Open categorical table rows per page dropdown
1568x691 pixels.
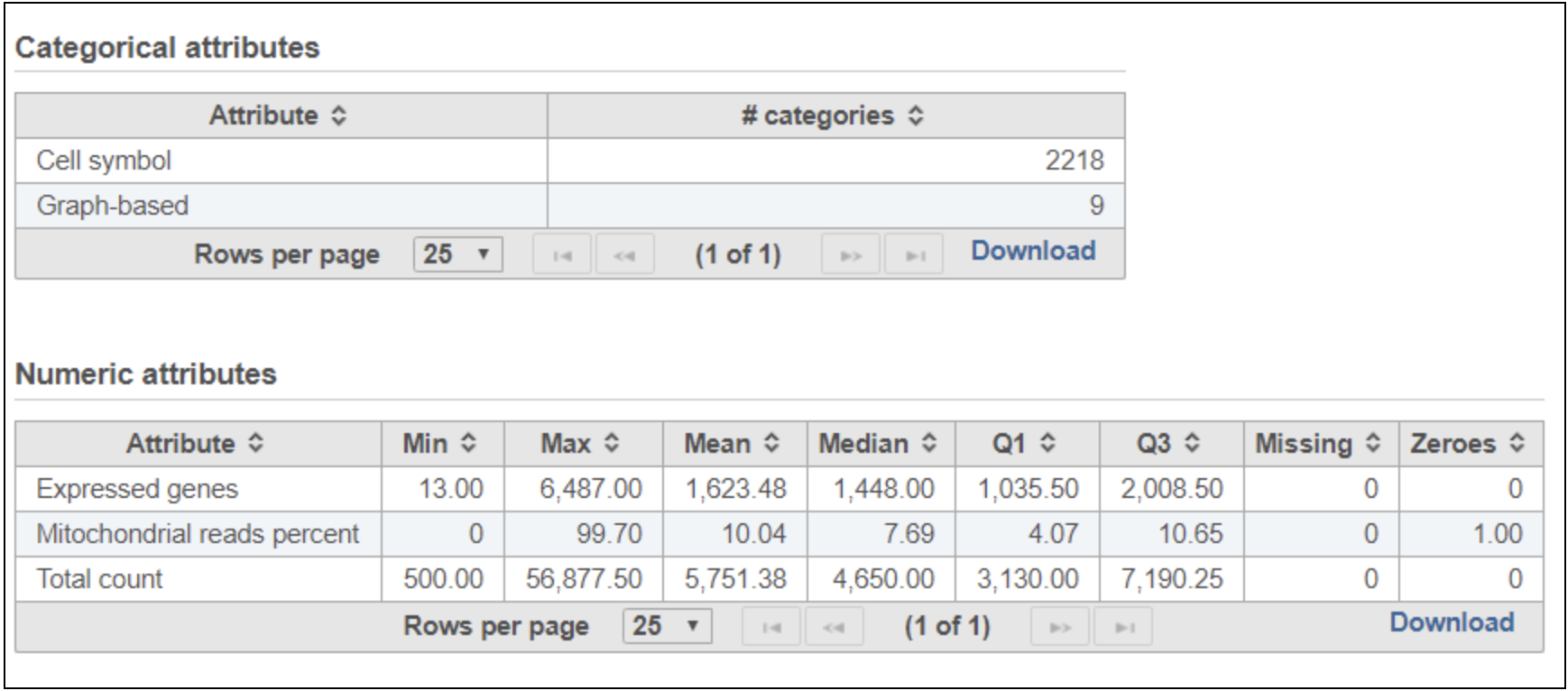point(457,254)
